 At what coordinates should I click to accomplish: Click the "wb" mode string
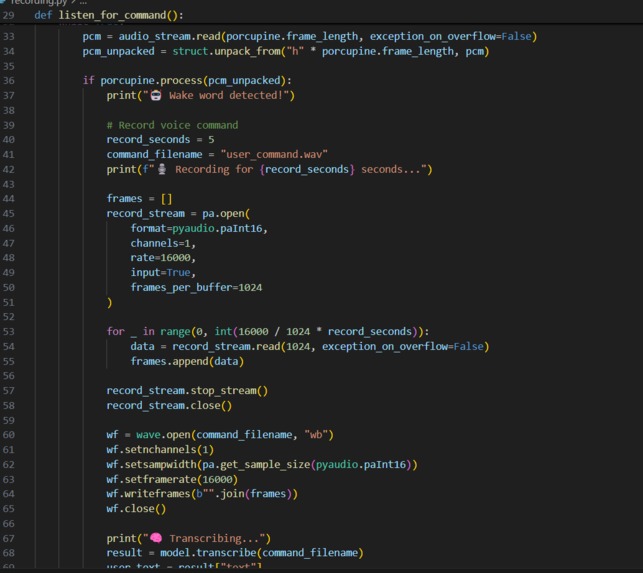point(316,435)
